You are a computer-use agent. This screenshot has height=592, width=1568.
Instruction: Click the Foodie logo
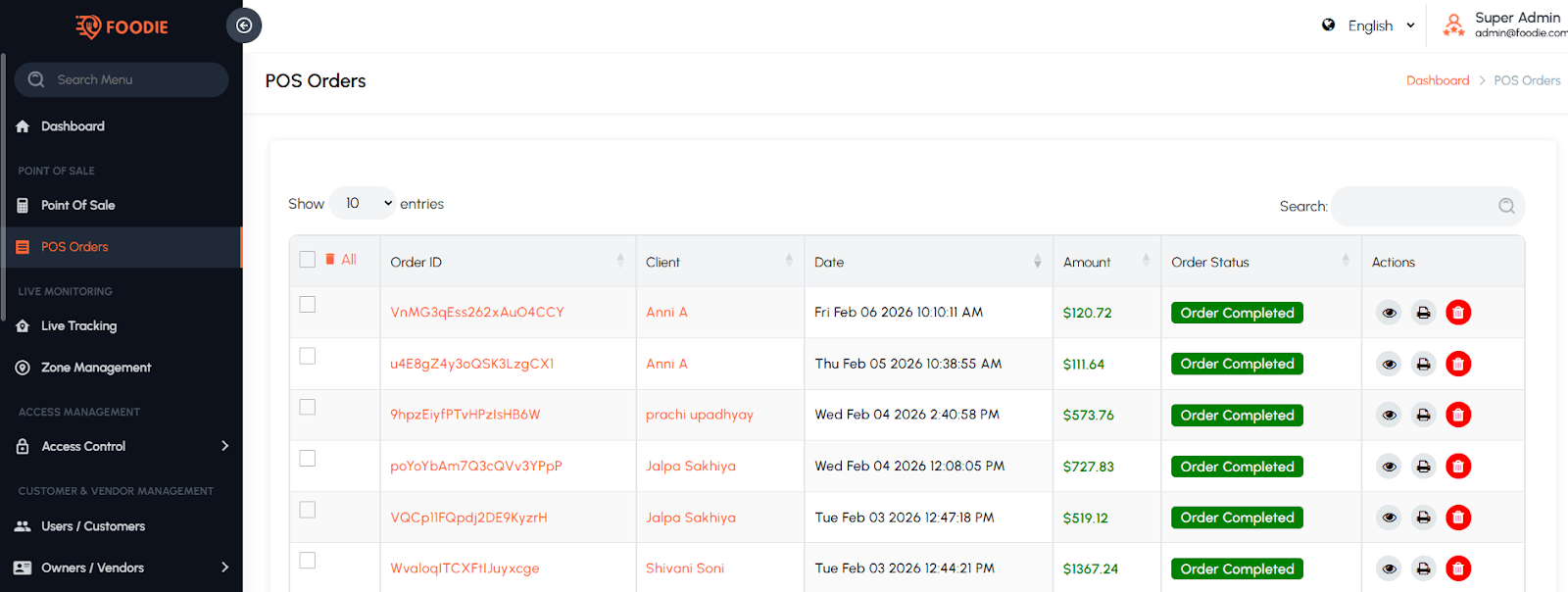(x=122, y=26)
